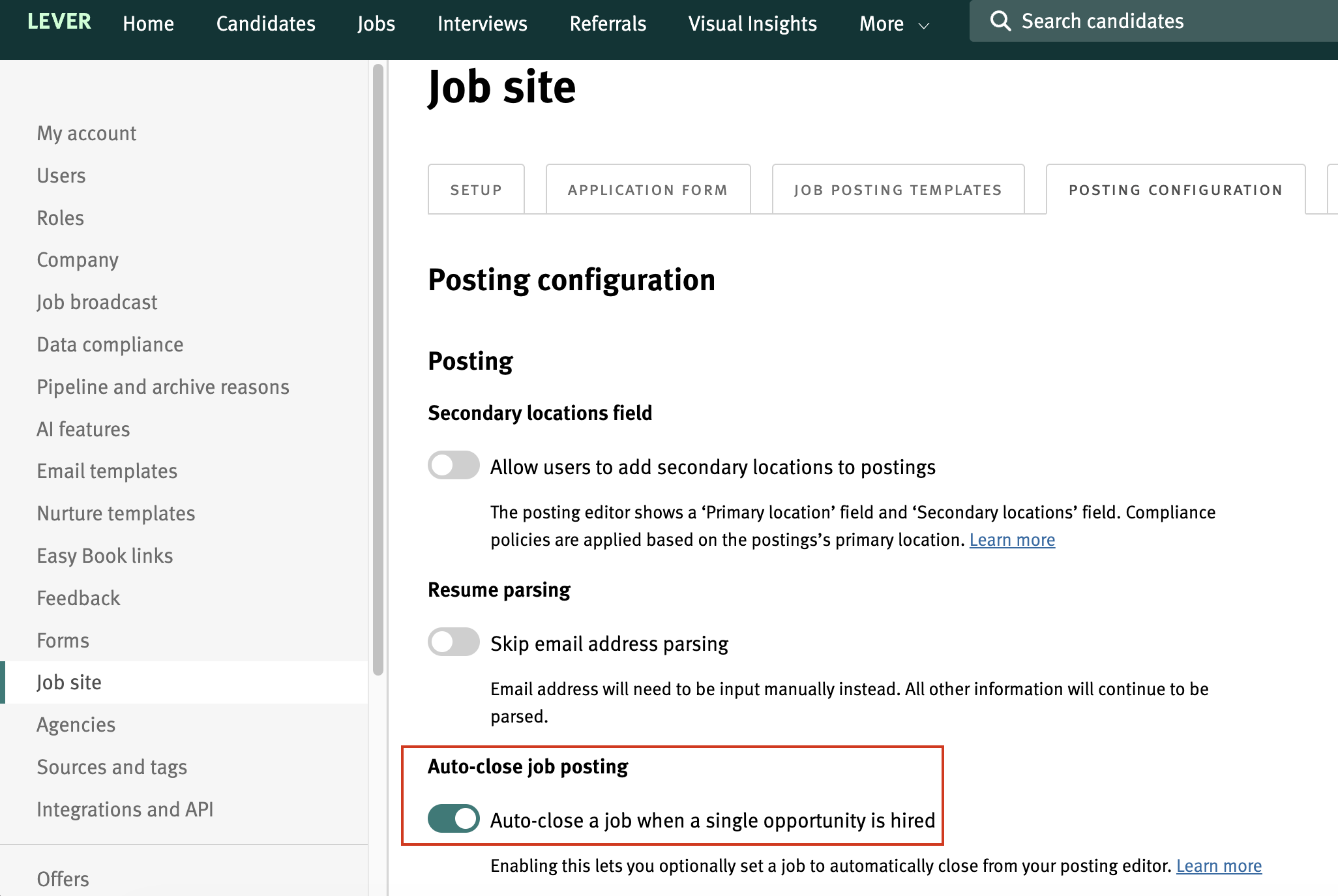Select Job site in sidebar
Viewport: 1338px width, 896px height.
(184, 682)
